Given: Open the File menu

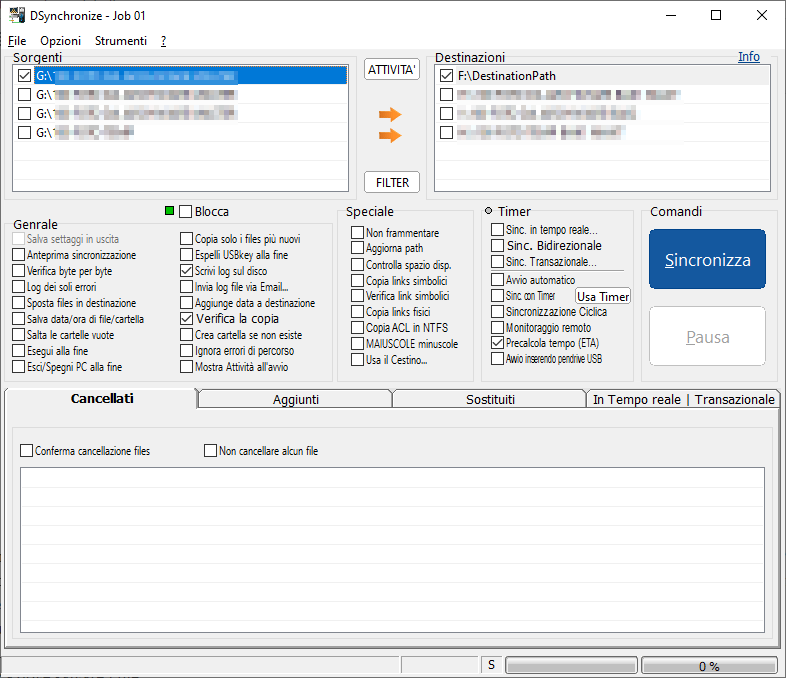Looking at the screenshot, I should (17, 41).
